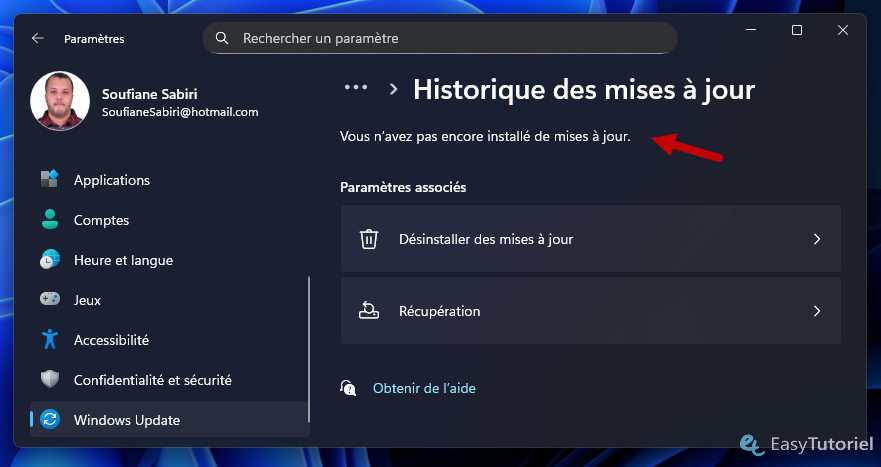Click the Confidentialité et sécurité shield icon
Viewport: 881px width, 467px height.
tap(50, 380)
